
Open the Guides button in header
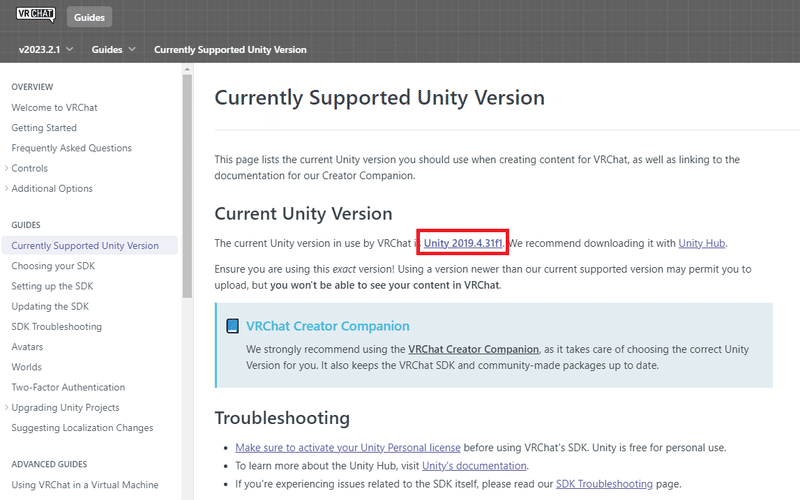click(x=89, y=17)
